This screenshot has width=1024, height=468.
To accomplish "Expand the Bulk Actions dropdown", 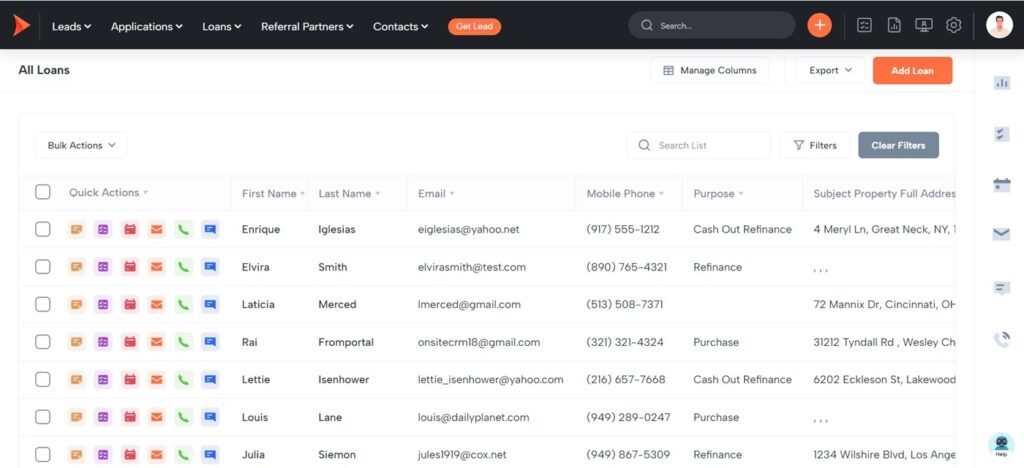I will 81,146.
